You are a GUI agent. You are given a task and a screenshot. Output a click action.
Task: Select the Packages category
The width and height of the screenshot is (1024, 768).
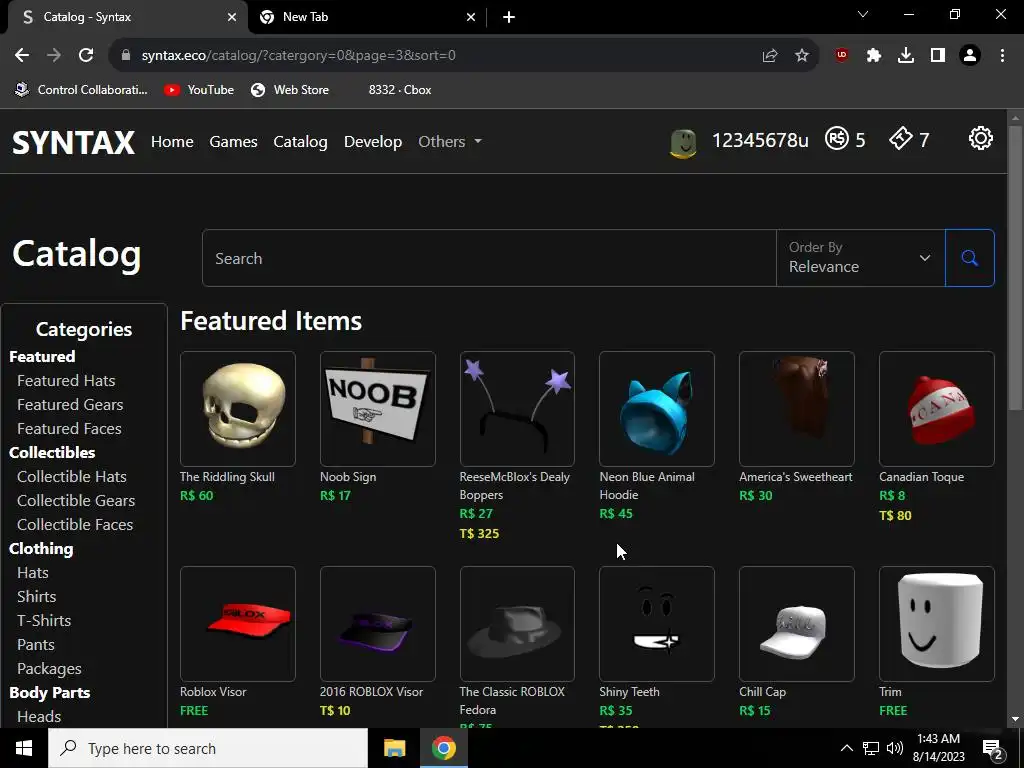coord(49,669)
